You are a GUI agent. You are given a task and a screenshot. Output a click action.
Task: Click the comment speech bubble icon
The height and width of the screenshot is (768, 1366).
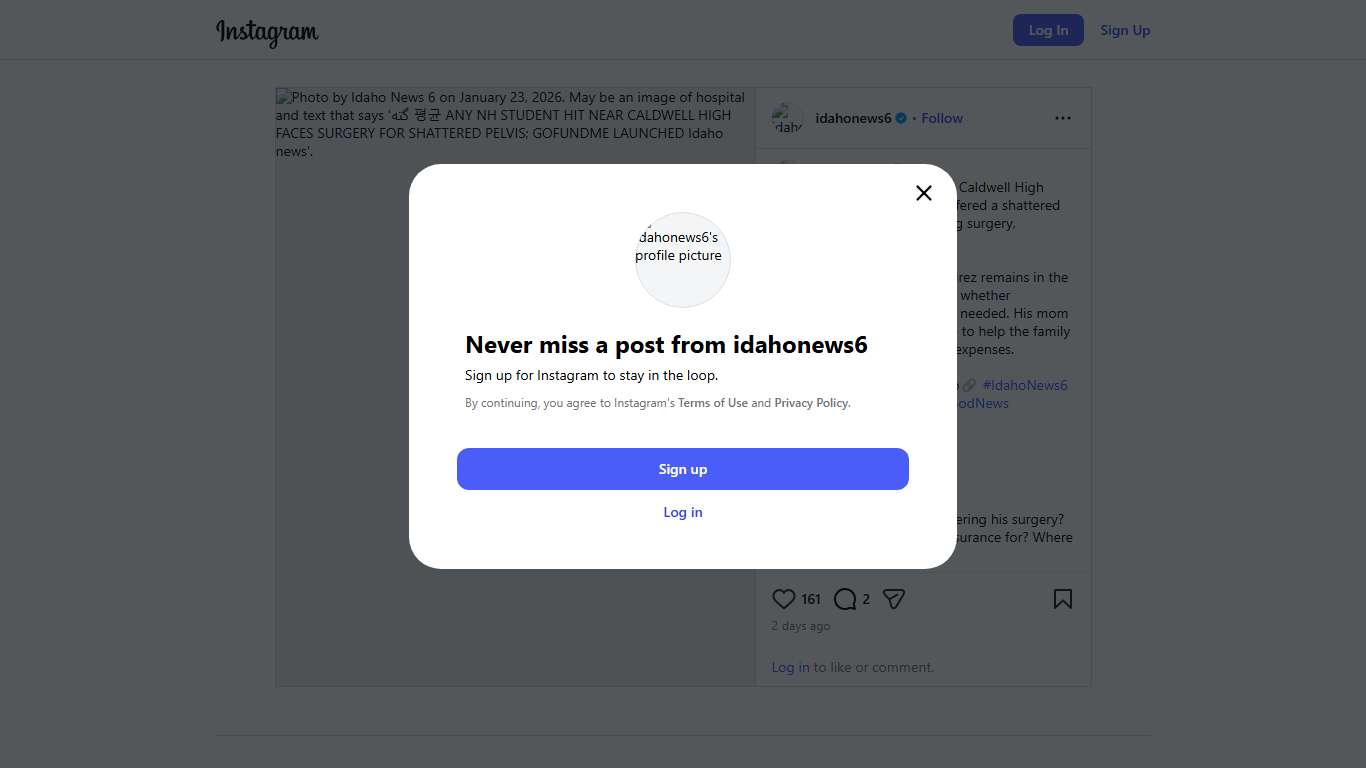coord(845,599)
